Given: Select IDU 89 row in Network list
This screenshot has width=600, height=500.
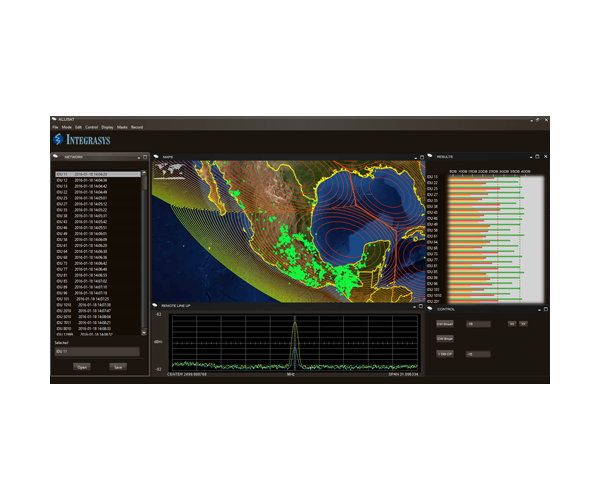Looking at the screenshot, I should tap(98, 287).
